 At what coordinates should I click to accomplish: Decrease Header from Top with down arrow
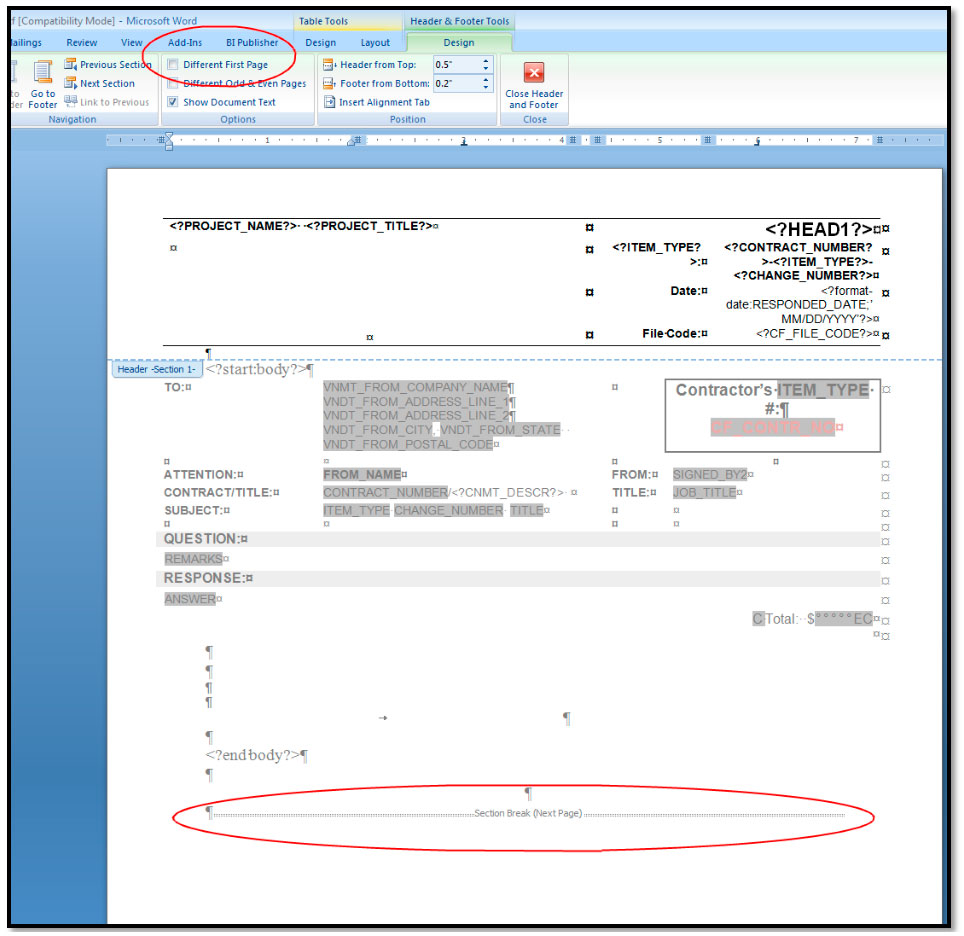click(486, 68)
